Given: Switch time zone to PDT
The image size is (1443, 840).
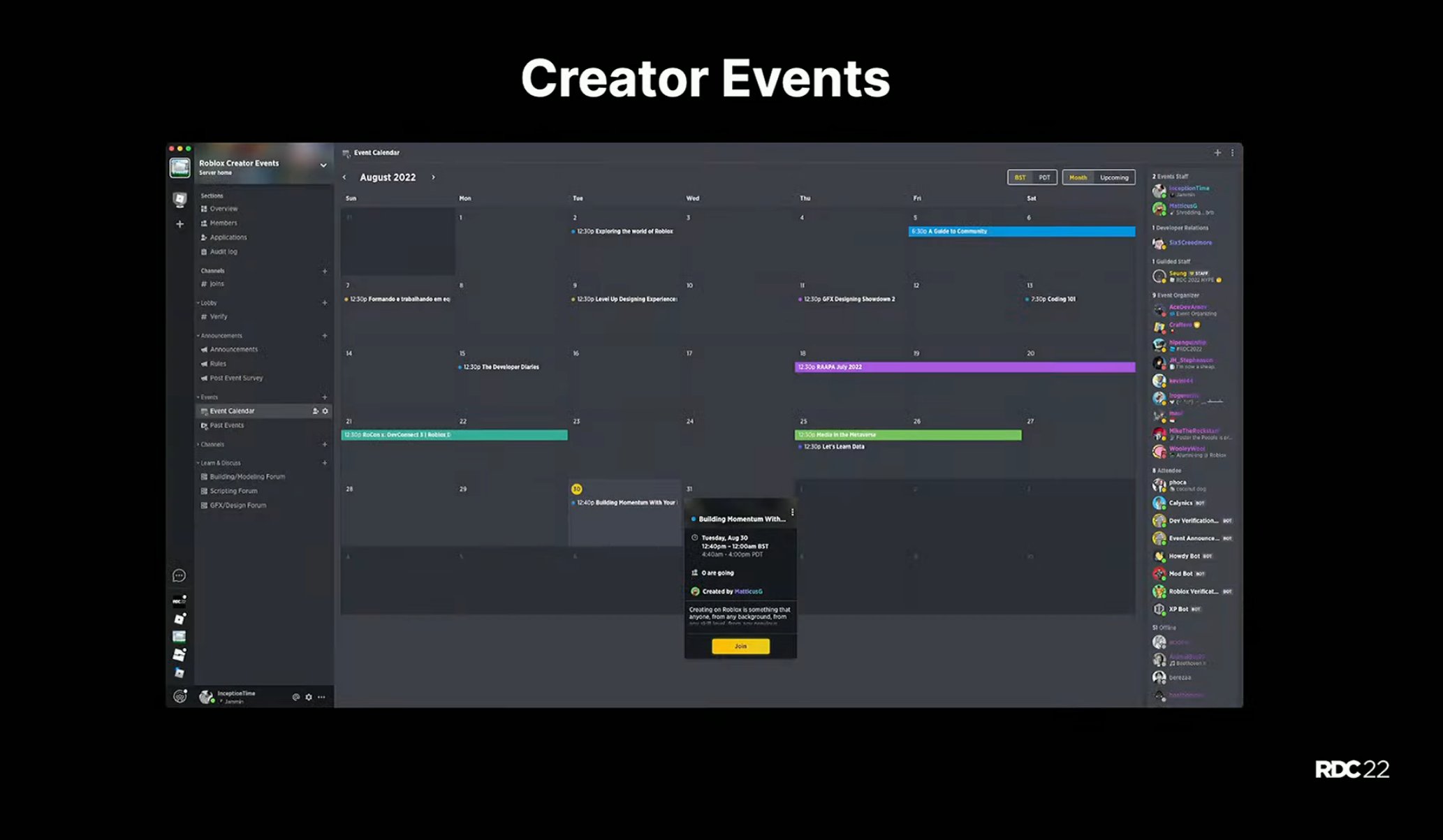Looking at the screenshot, I should 1044,177.
